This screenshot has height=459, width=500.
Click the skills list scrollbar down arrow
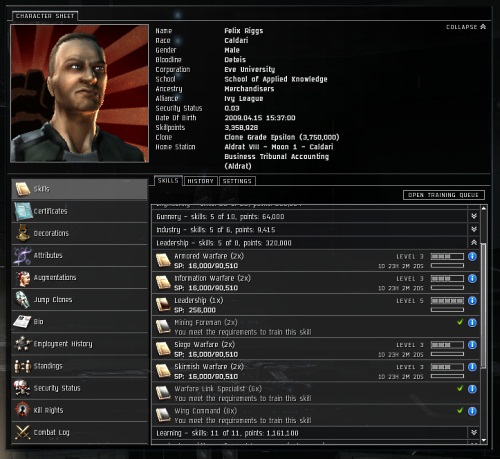point(484,441)
